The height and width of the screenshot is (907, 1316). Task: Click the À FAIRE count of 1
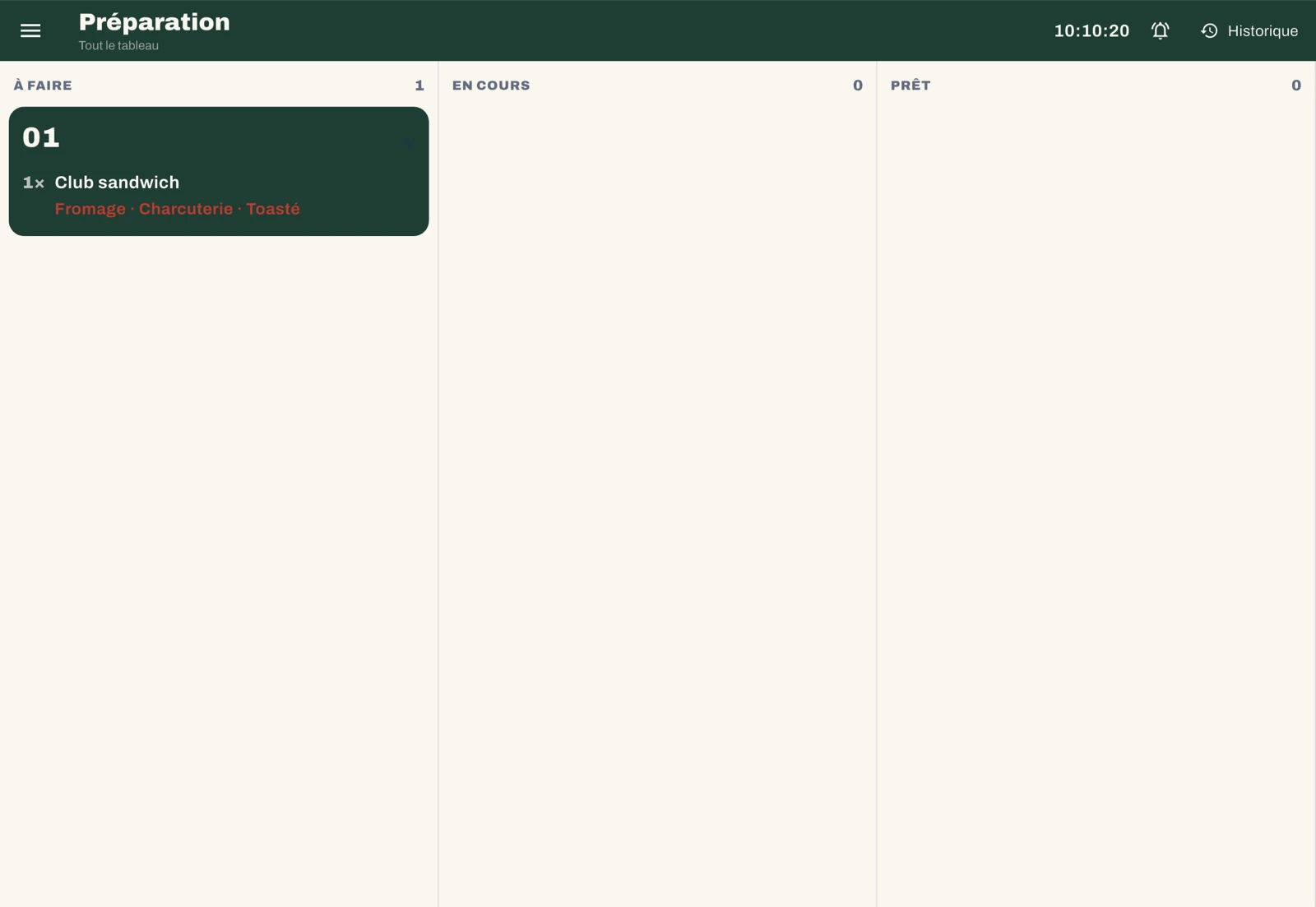pos(419,86)
